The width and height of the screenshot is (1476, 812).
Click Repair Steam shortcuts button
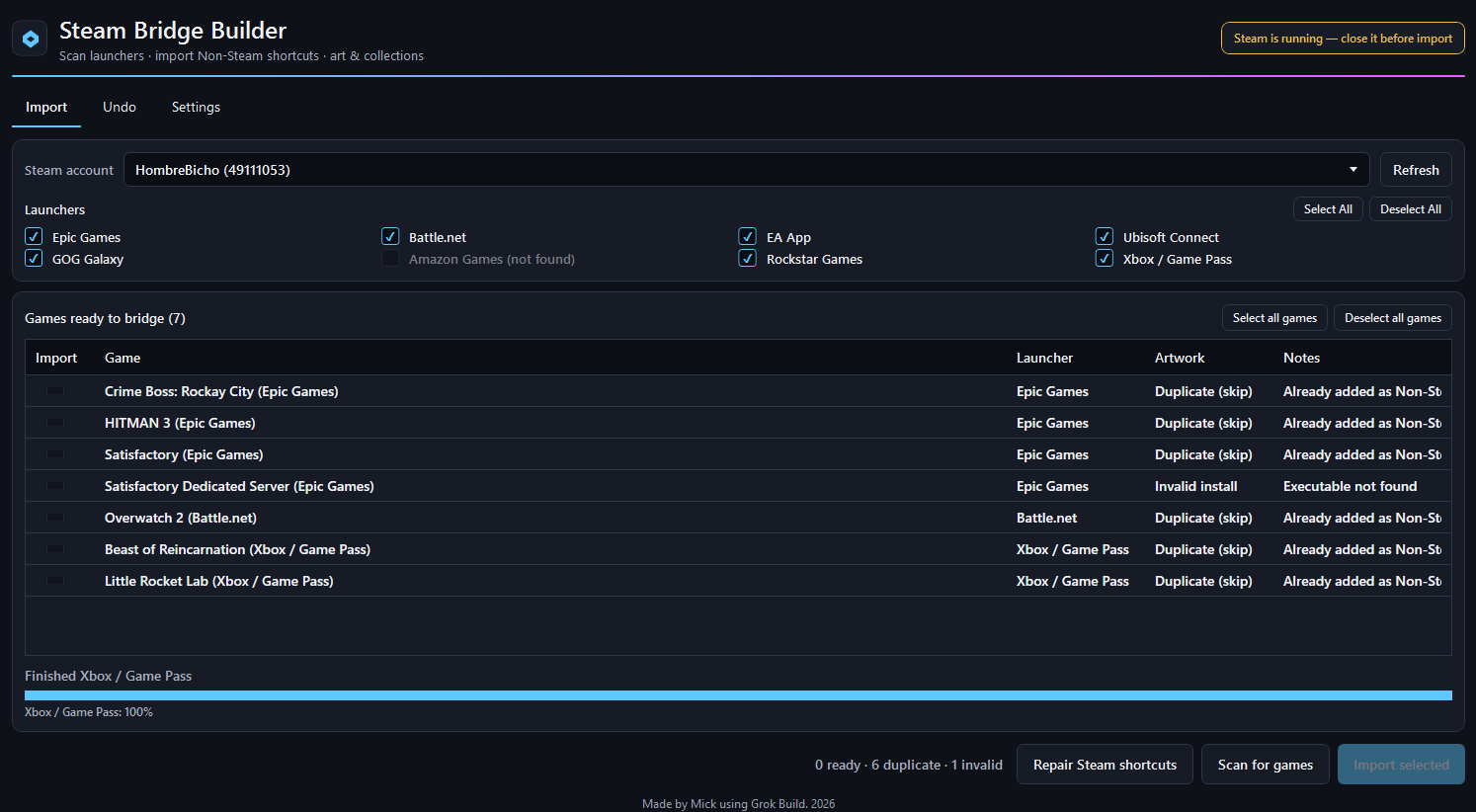tap(1105, 765)
